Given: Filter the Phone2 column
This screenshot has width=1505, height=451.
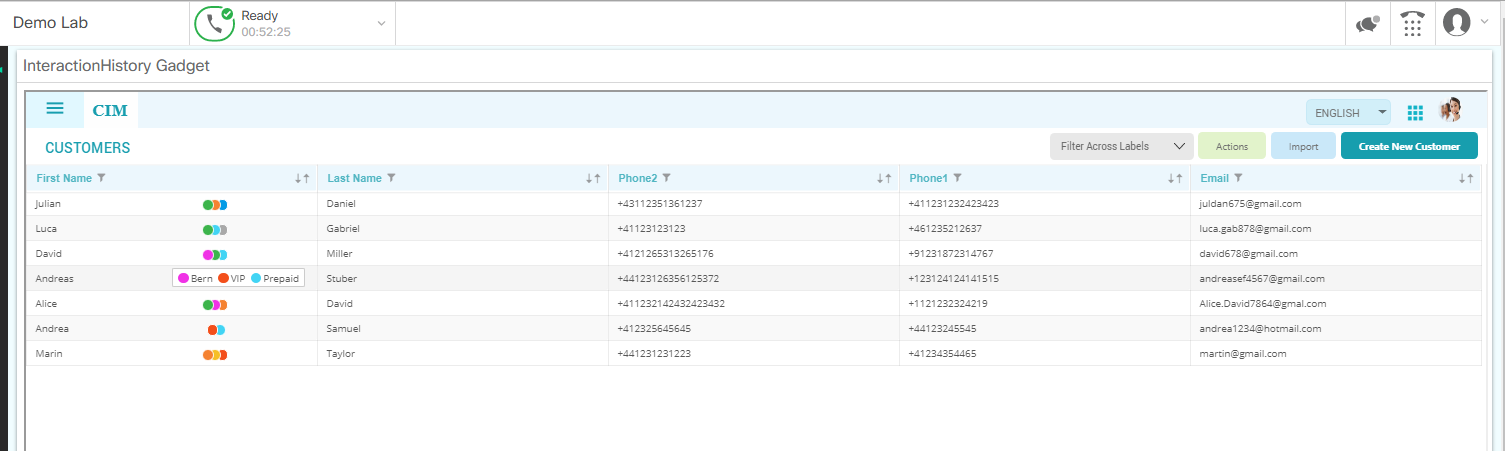Looking at the screenshot, I should 666,178.
